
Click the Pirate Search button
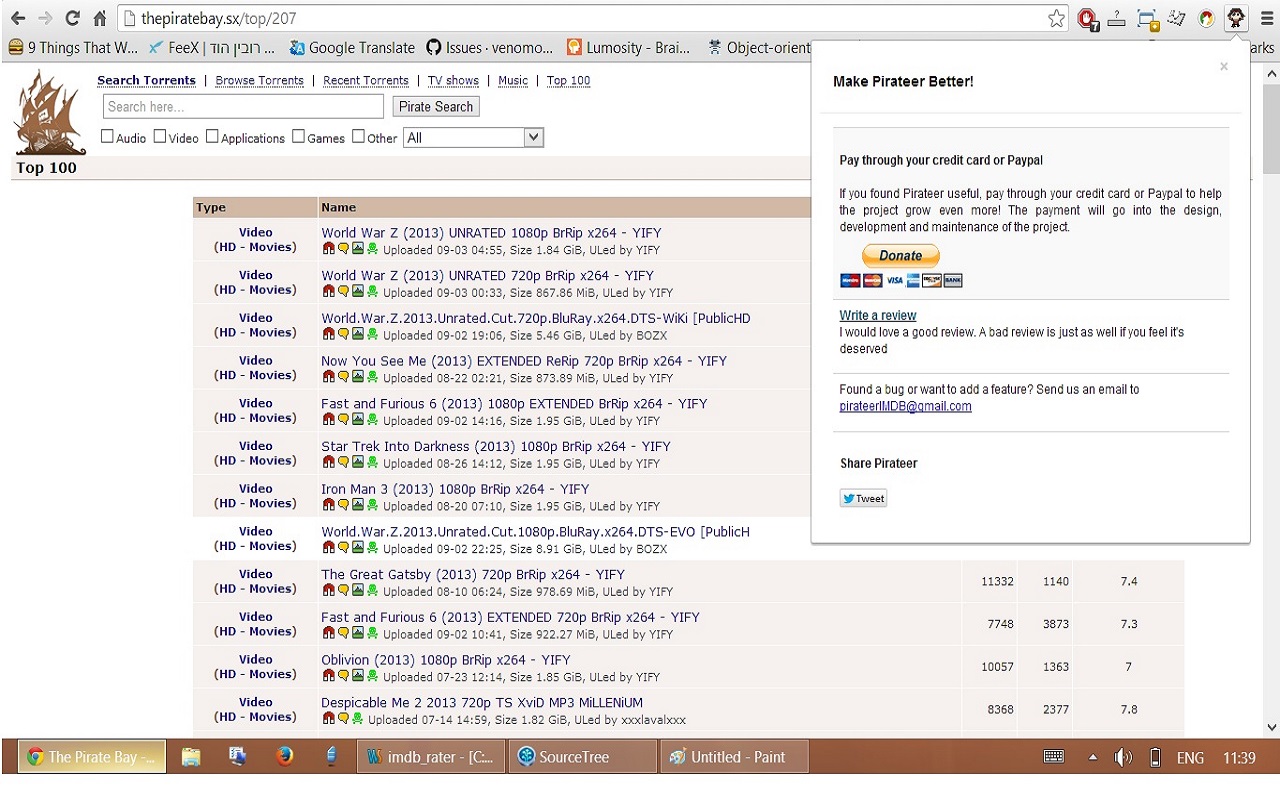pos(435,107)
